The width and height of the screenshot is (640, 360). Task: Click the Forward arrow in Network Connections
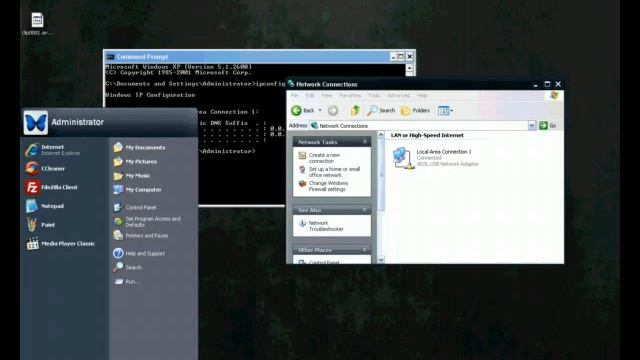[x=333, y=111]
